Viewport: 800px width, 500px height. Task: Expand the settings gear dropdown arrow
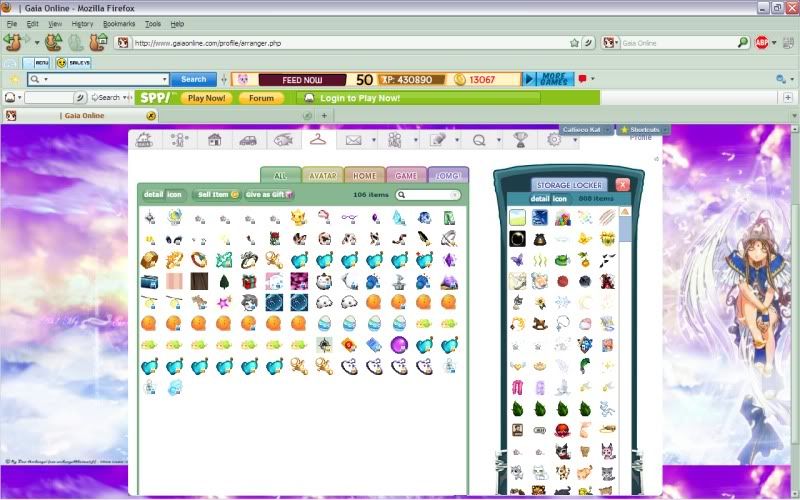(x=575, y=140)
